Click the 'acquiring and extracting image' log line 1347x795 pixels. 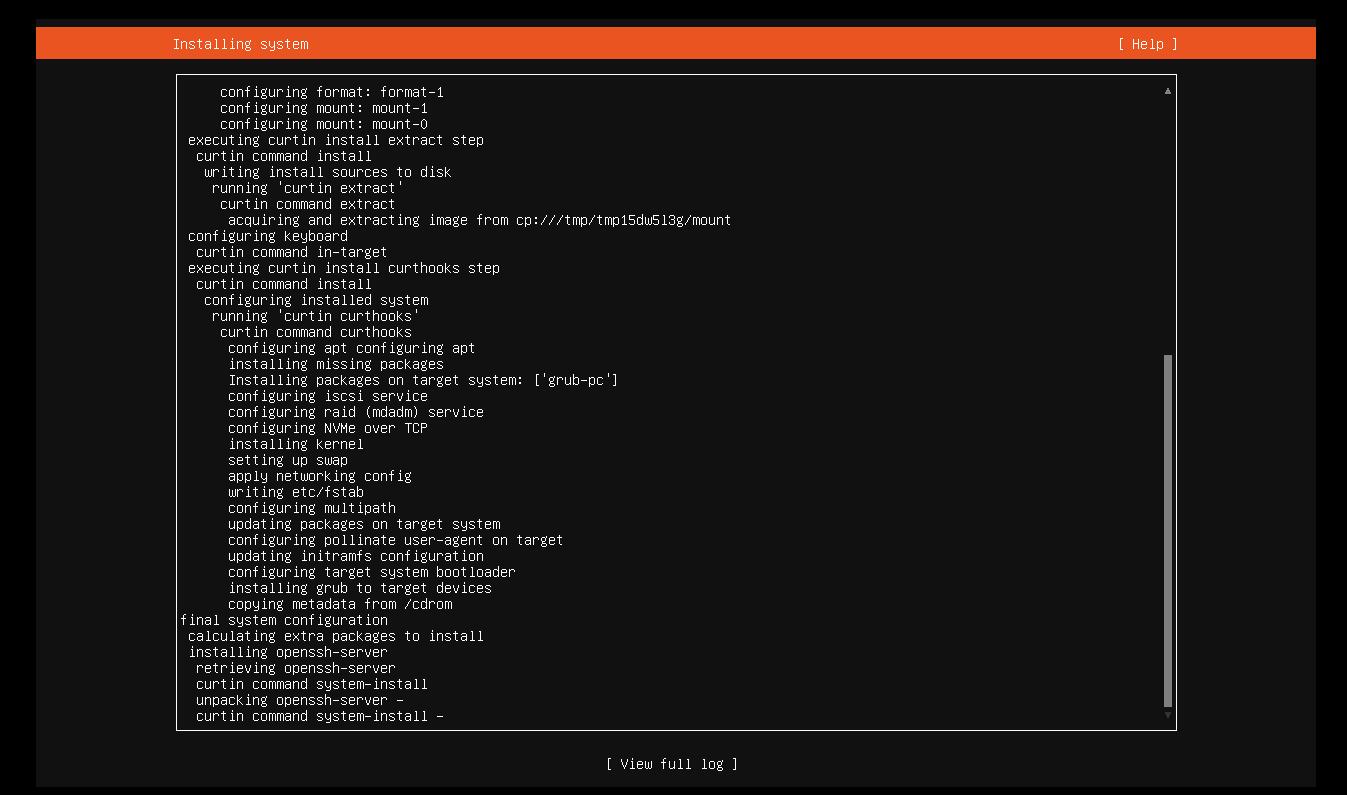pos(479,220)
